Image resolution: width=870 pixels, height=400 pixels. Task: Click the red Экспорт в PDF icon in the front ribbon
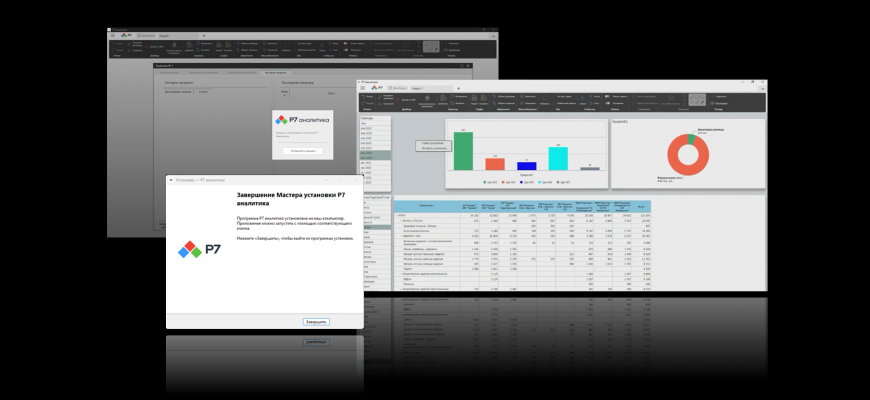[398, 100]
